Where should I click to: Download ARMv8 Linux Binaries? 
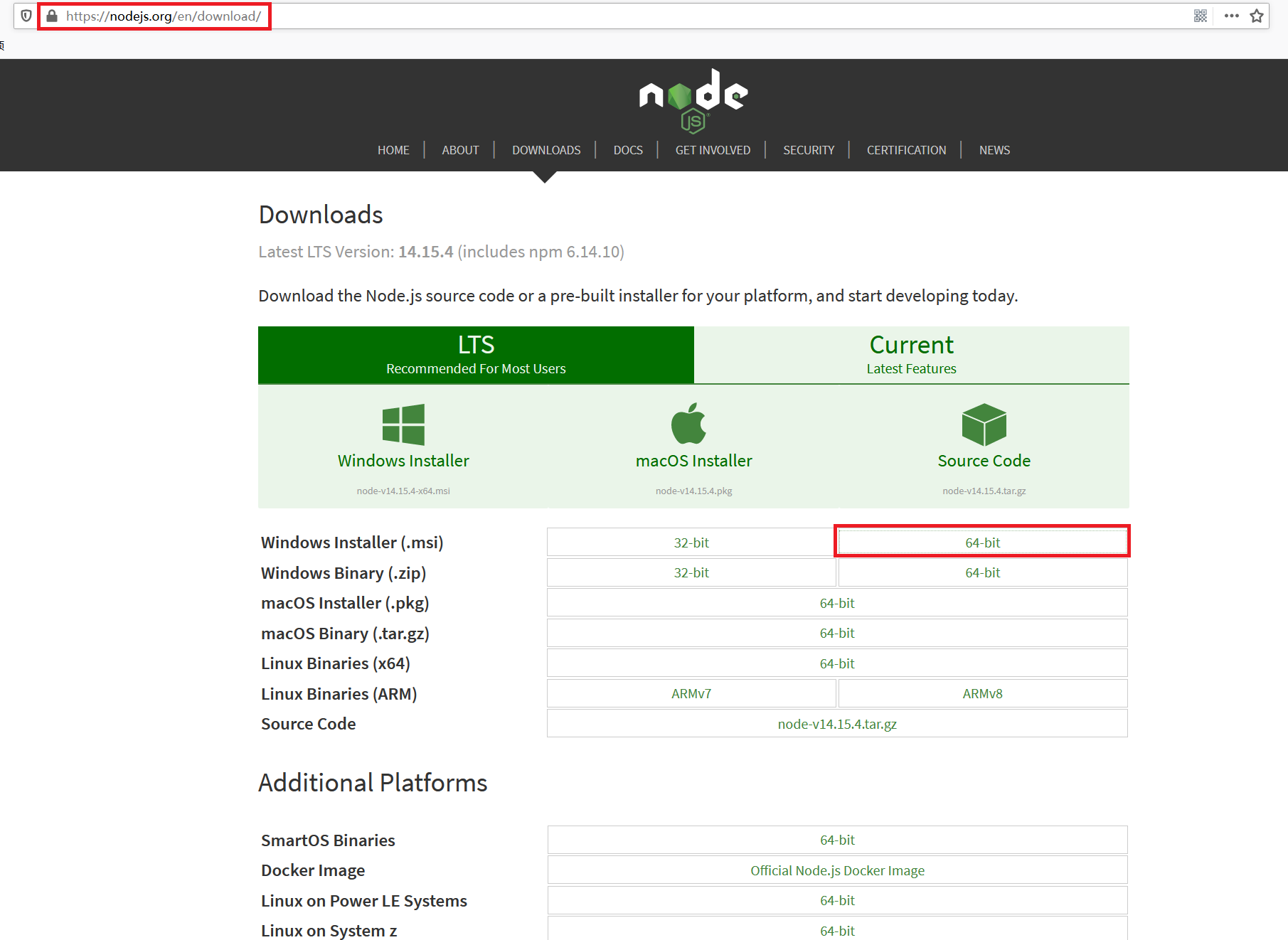pos(983,693)
